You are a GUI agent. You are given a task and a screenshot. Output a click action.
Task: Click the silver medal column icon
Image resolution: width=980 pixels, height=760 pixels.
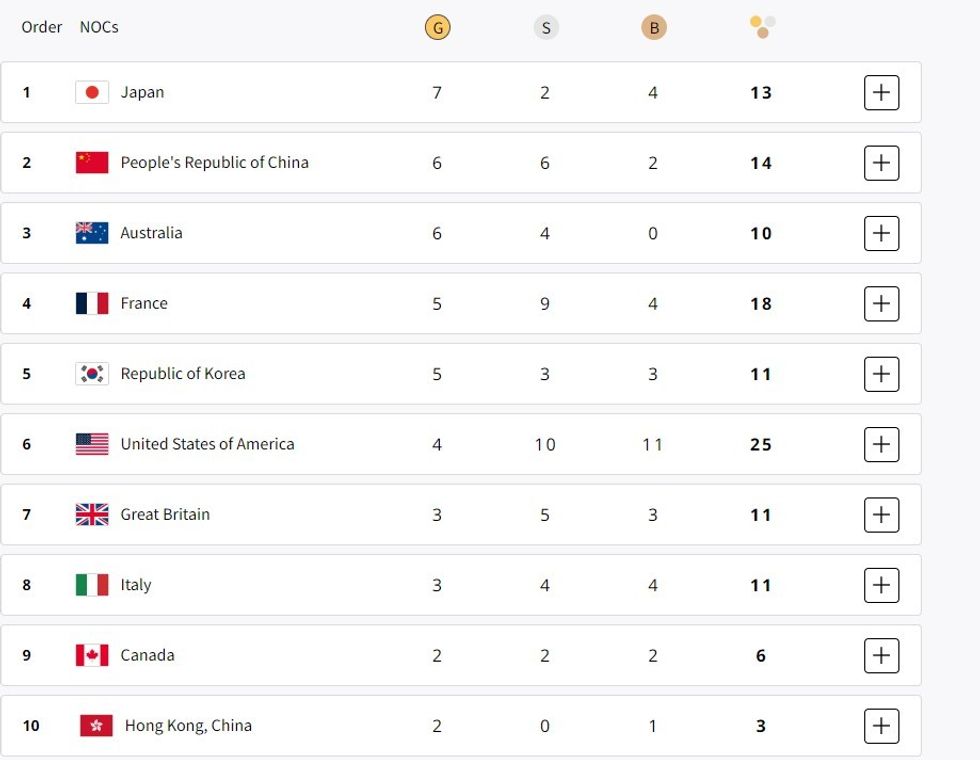tap(545, 28)
